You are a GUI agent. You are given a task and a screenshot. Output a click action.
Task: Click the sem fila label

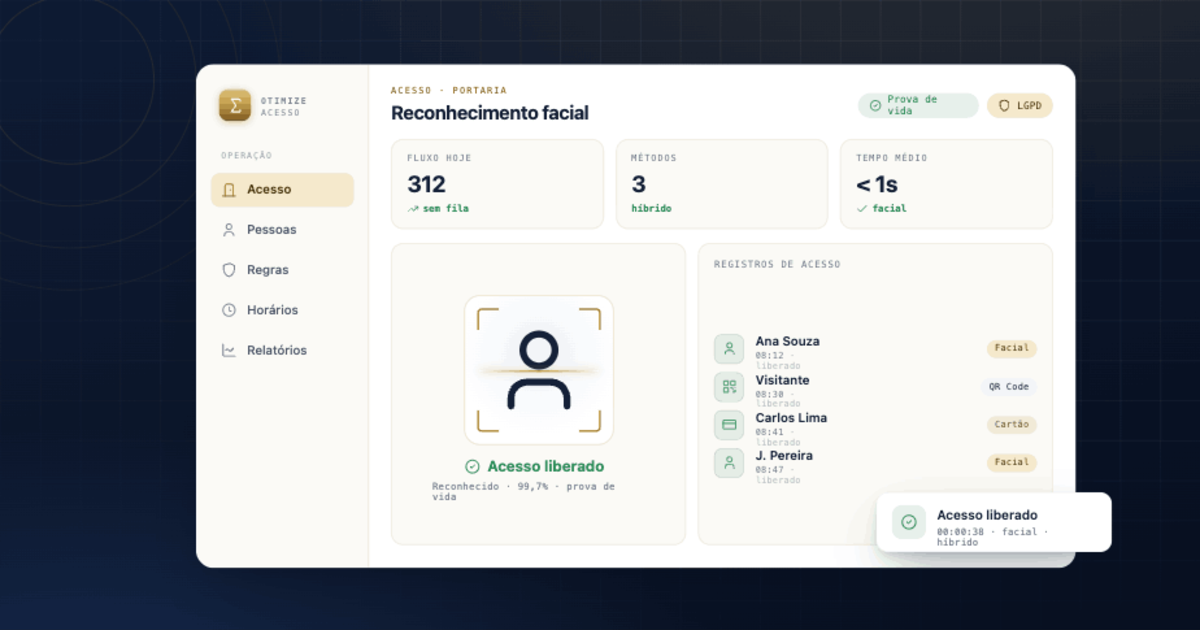coord(446,209)
